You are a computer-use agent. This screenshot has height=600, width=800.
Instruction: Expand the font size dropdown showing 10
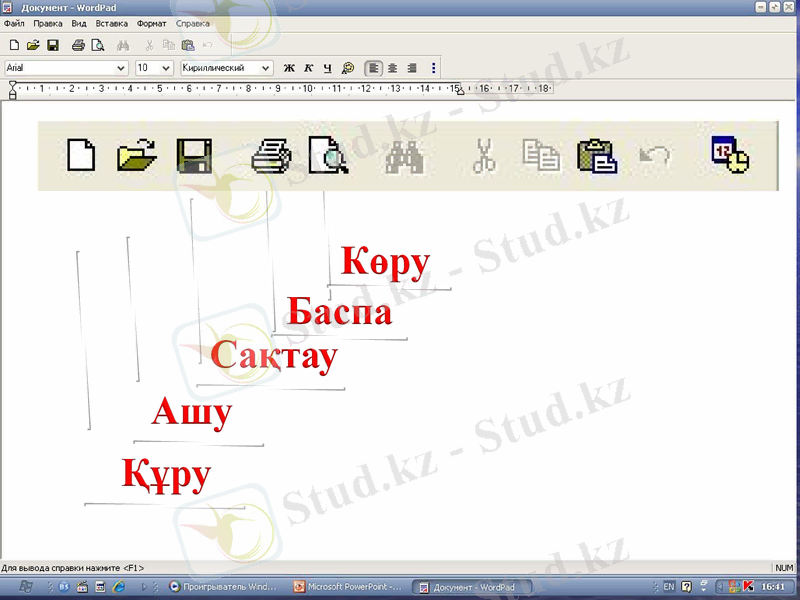click(166, 68)
